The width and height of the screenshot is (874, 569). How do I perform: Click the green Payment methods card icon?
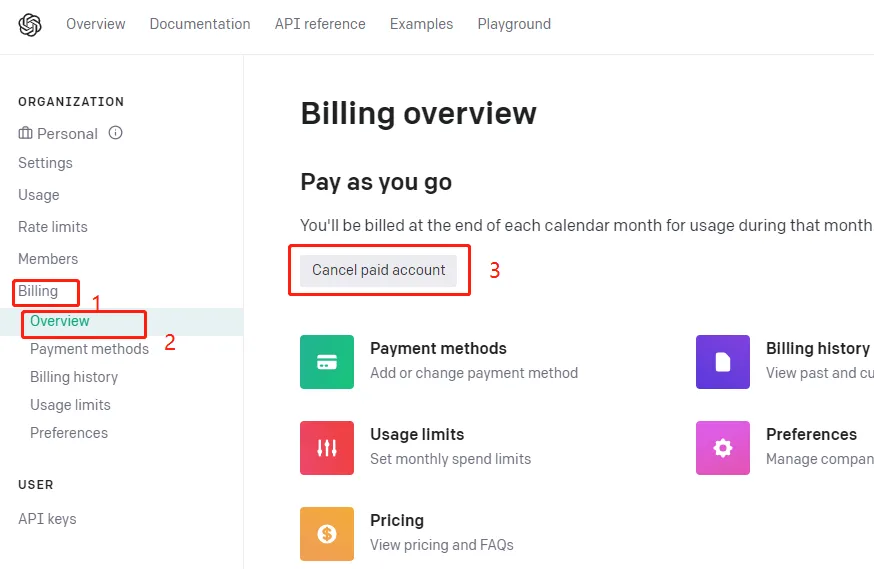pyautogui.click(x=326, y=362)
